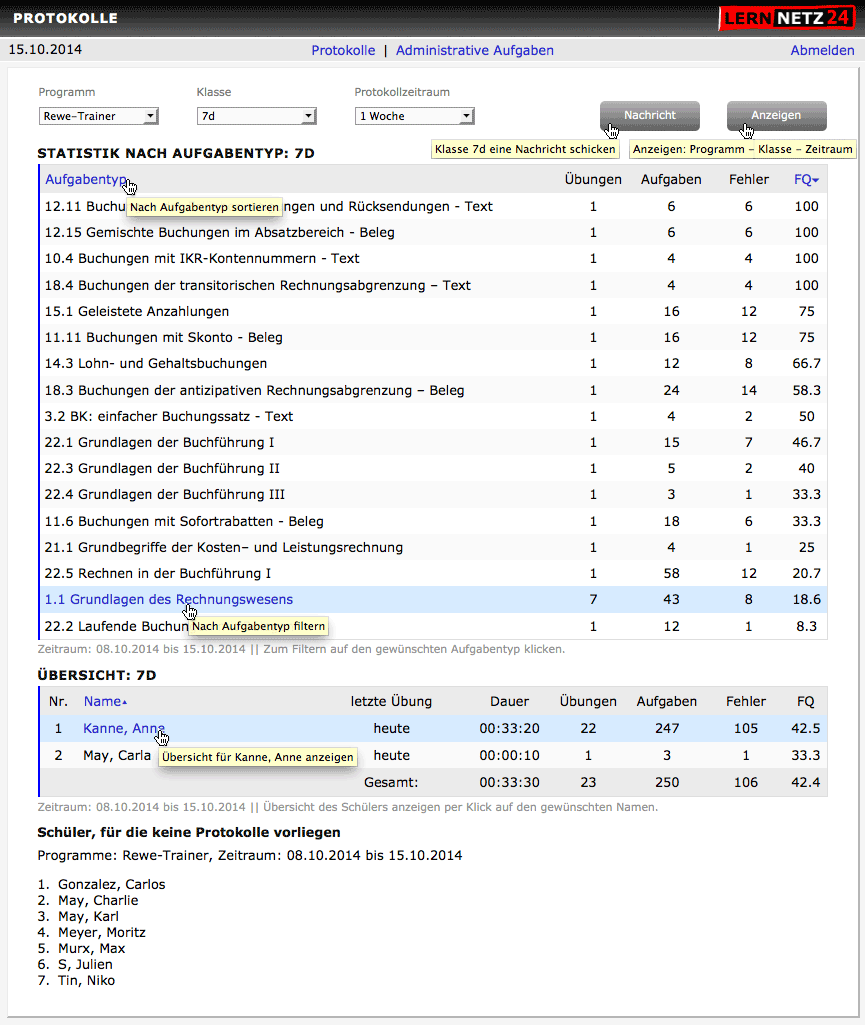Image resolution: width=865 pixels, height=1025 pixels.
Task: Select row 21.1 Grundbegriffe der Kostenrechnung
Action: (x=433, y=547)
